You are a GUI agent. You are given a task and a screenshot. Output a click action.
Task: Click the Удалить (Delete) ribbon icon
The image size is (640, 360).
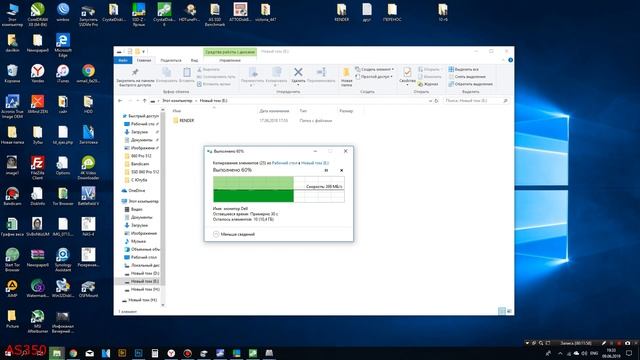tap(298, 76)
